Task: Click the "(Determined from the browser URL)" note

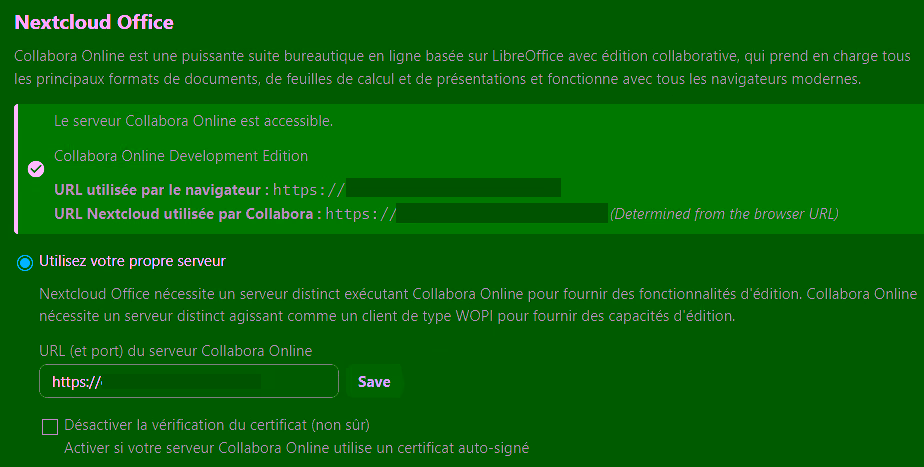Action: [x=724, y=213]
